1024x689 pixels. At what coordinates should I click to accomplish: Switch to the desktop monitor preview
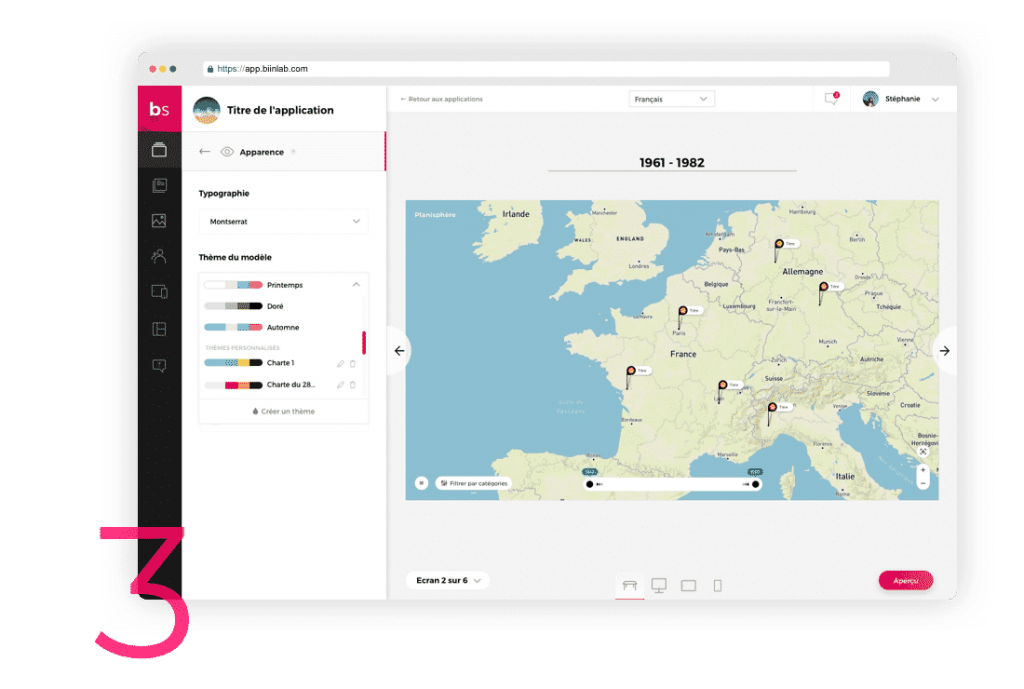pyautogui.click(x=659, y=585)
